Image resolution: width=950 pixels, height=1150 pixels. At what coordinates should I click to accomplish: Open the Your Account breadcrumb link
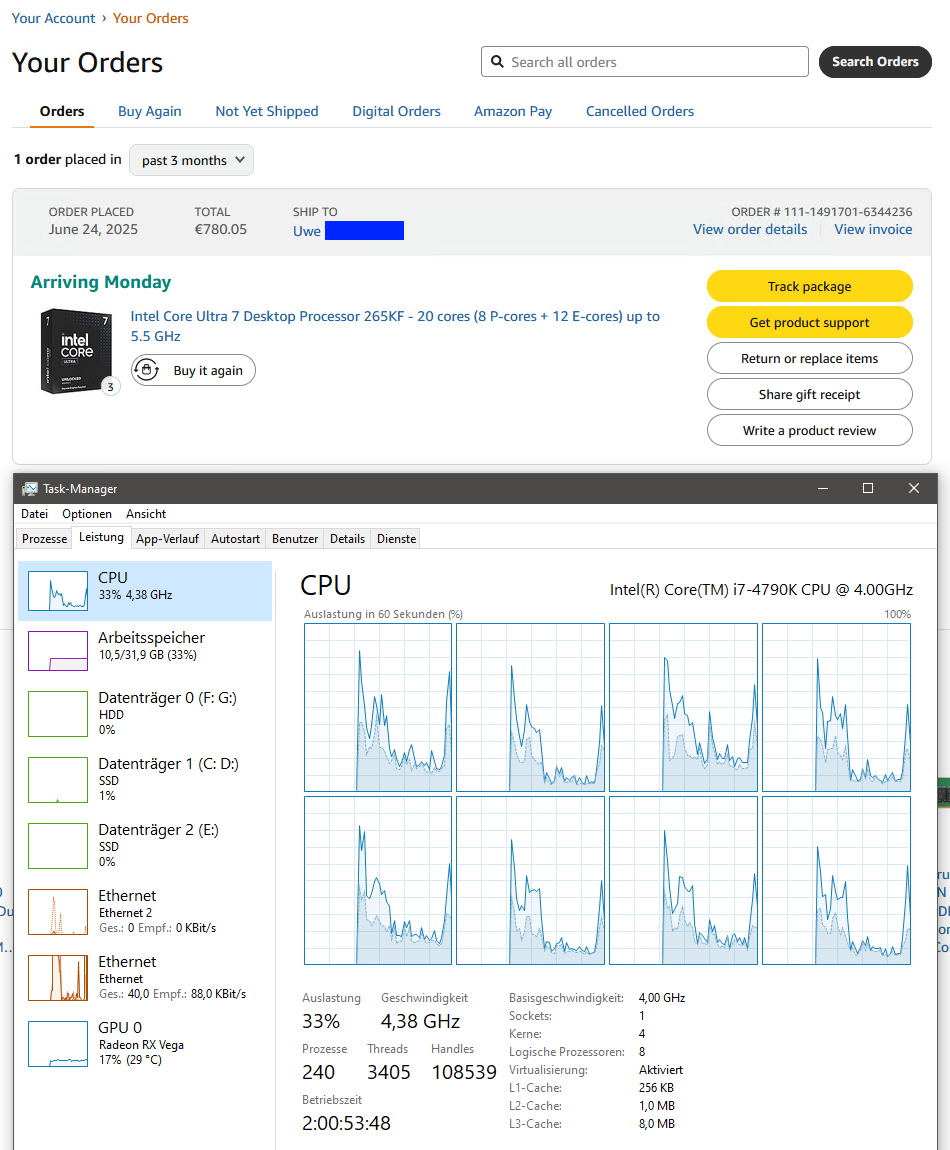(x=54, y=18)
